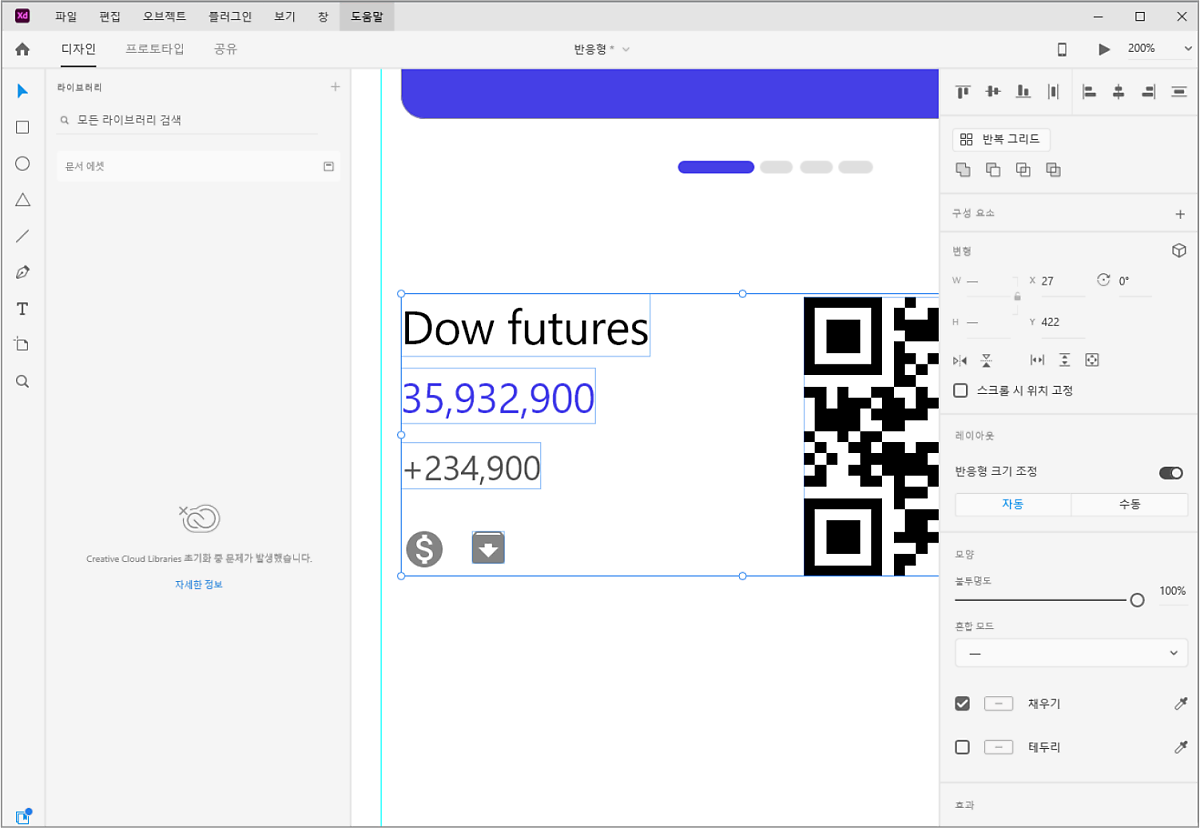Image resolution: width=1200 pixels, height=828 pixels.
Task: Open the 창 menu
Action: click(323, 16)
